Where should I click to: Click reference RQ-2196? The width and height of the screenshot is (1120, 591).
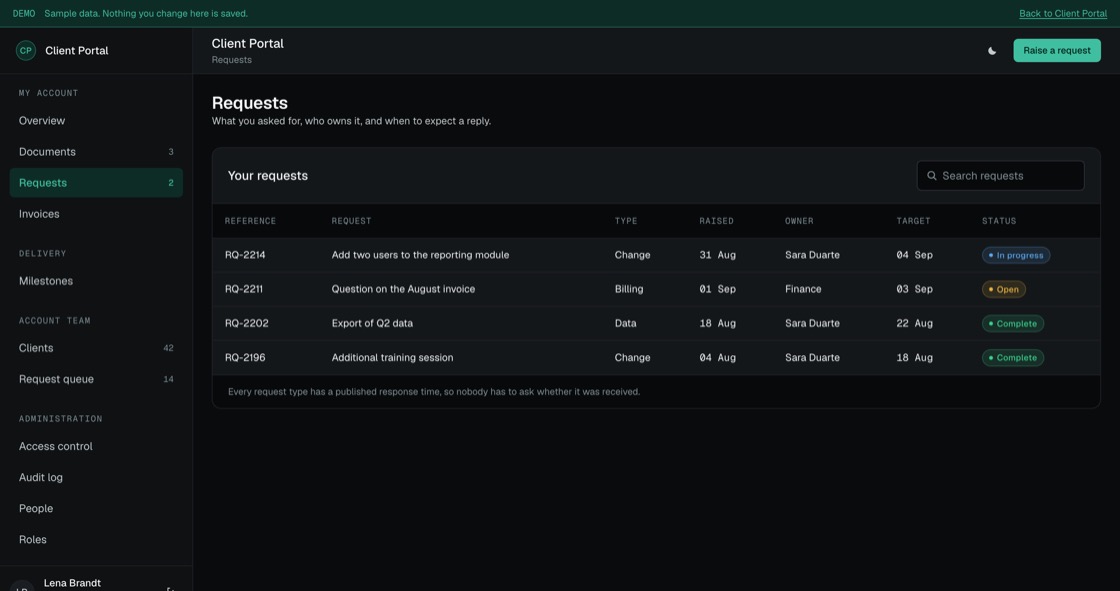[245, 358]
